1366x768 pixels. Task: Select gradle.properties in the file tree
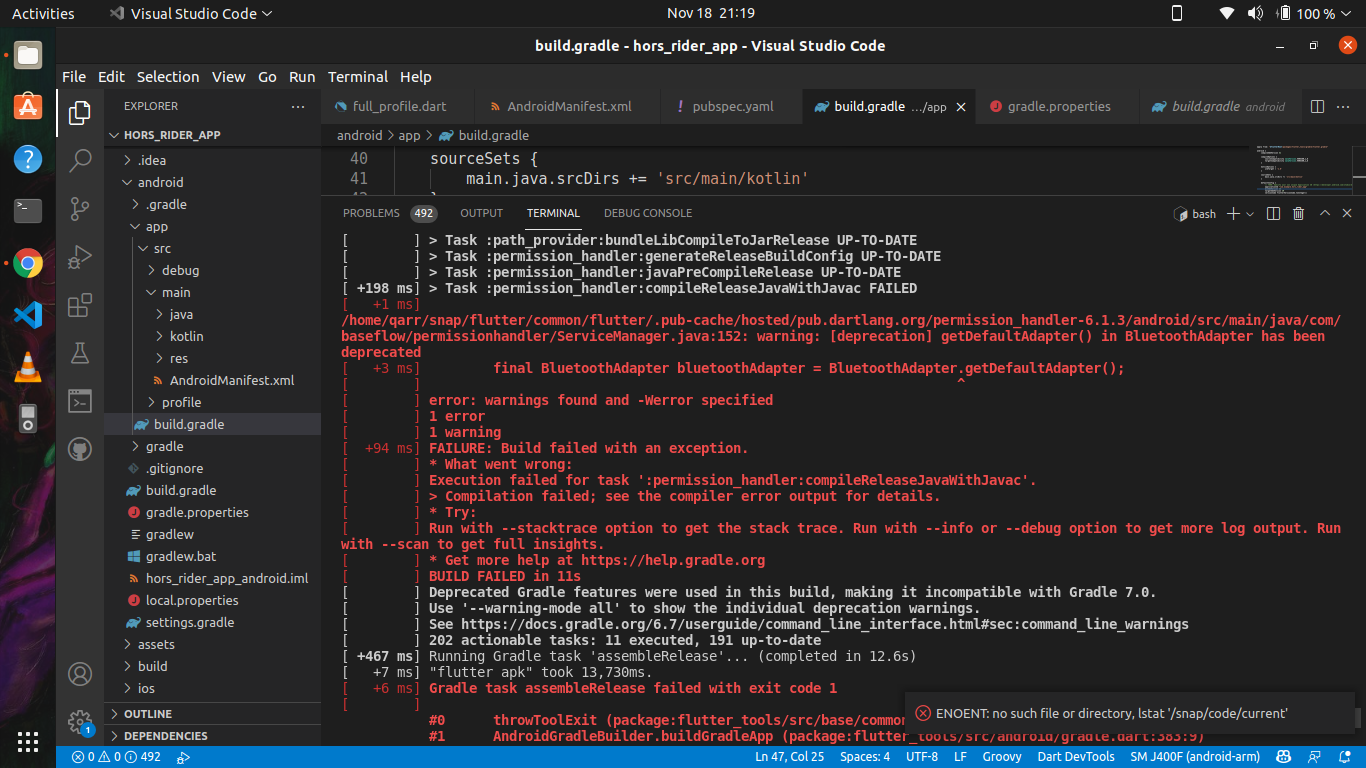[197, 512]
